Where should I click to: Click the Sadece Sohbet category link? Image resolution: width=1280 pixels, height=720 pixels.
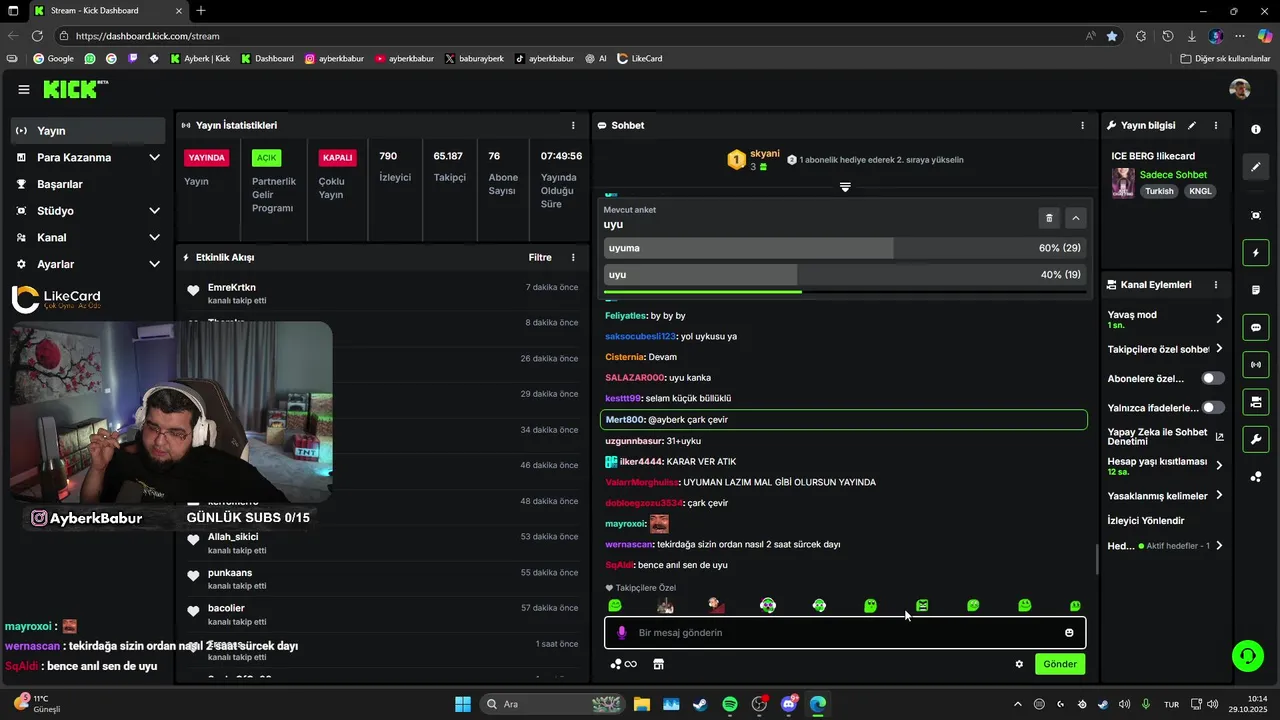click(1173, 175)
